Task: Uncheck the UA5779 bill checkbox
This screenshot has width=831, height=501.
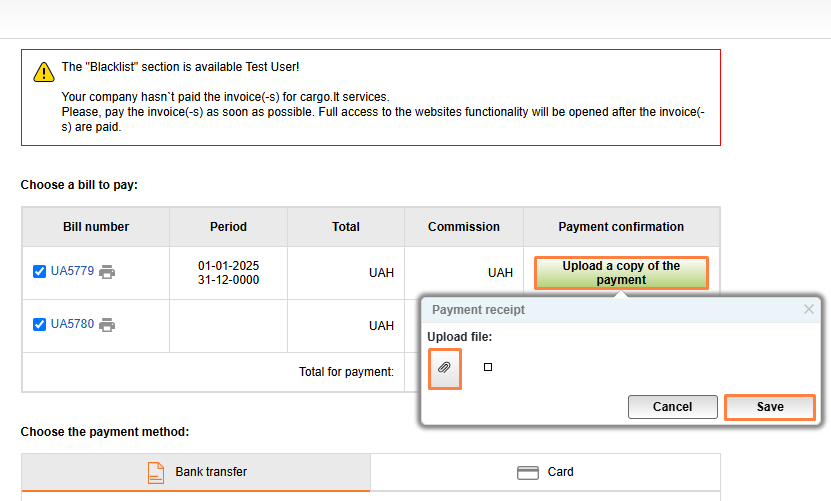Action: [40, 271]
